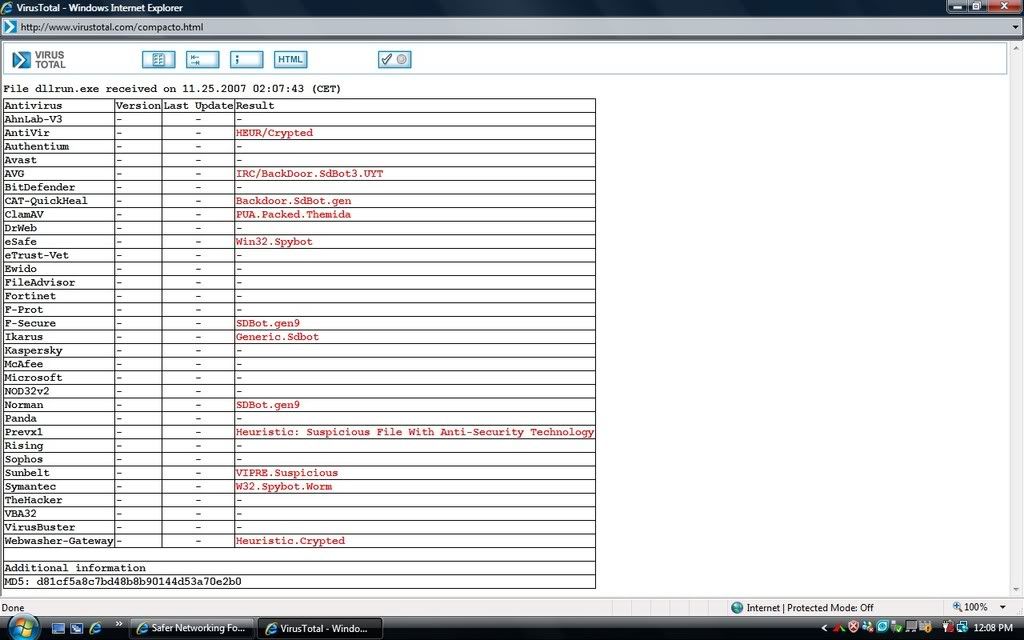Click the Microsoft row name

click(33, 377)
